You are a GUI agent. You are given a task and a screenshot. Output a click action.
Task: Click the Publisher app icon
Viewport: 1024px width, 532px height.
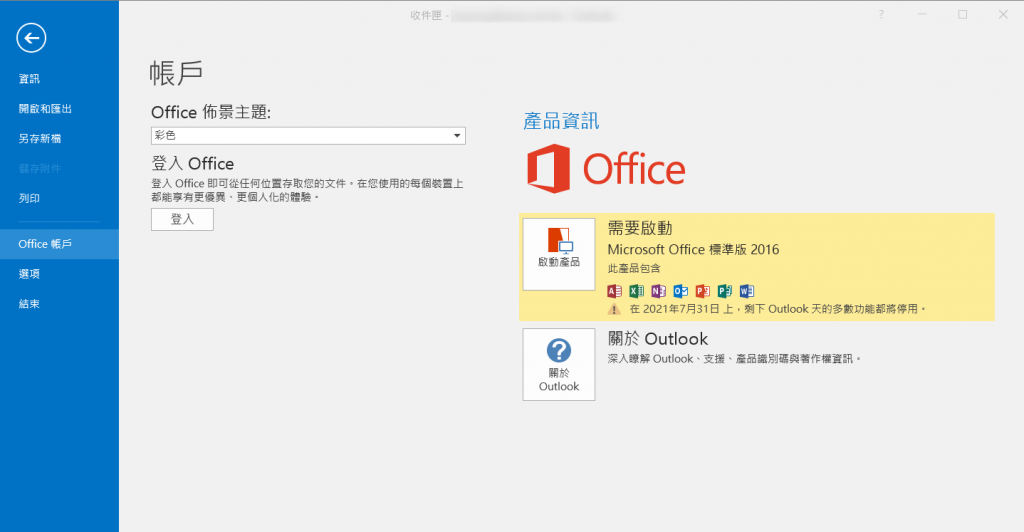click(725, 291)
